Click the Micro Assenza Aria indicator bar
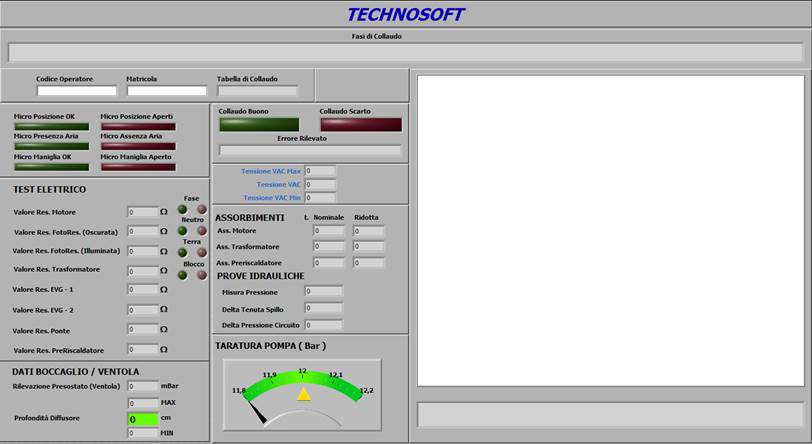Image resolution: width=812 pixels, height=444 pixels. pyautogui.click(x=138, y=146)
